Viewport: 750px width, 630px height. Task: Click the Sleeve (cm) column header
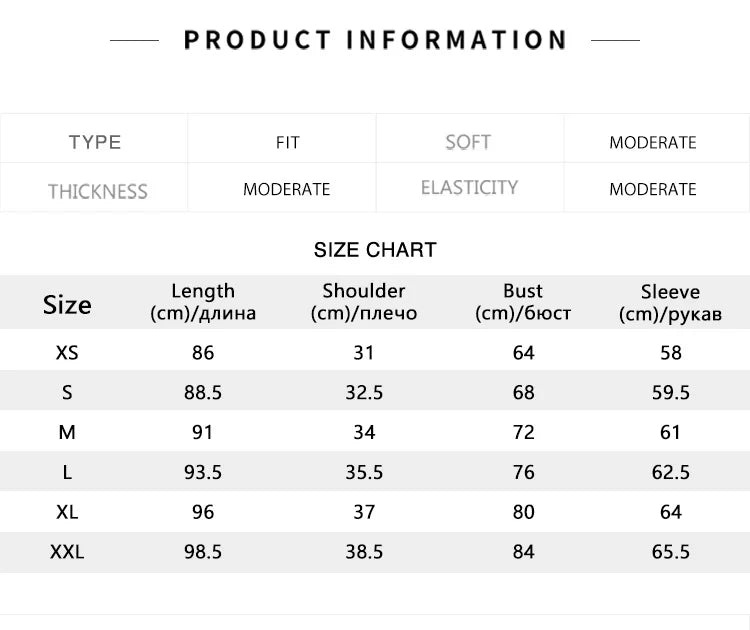click(x=670, y=303)
